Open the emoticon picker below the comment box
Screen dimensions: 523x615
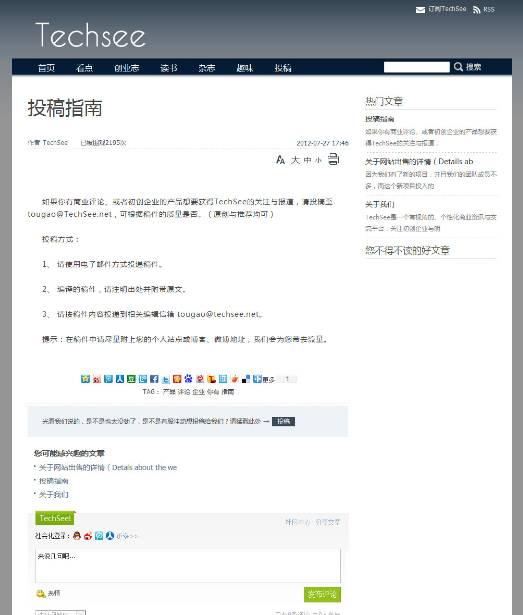pyautogui.click(x=40, y=593)
